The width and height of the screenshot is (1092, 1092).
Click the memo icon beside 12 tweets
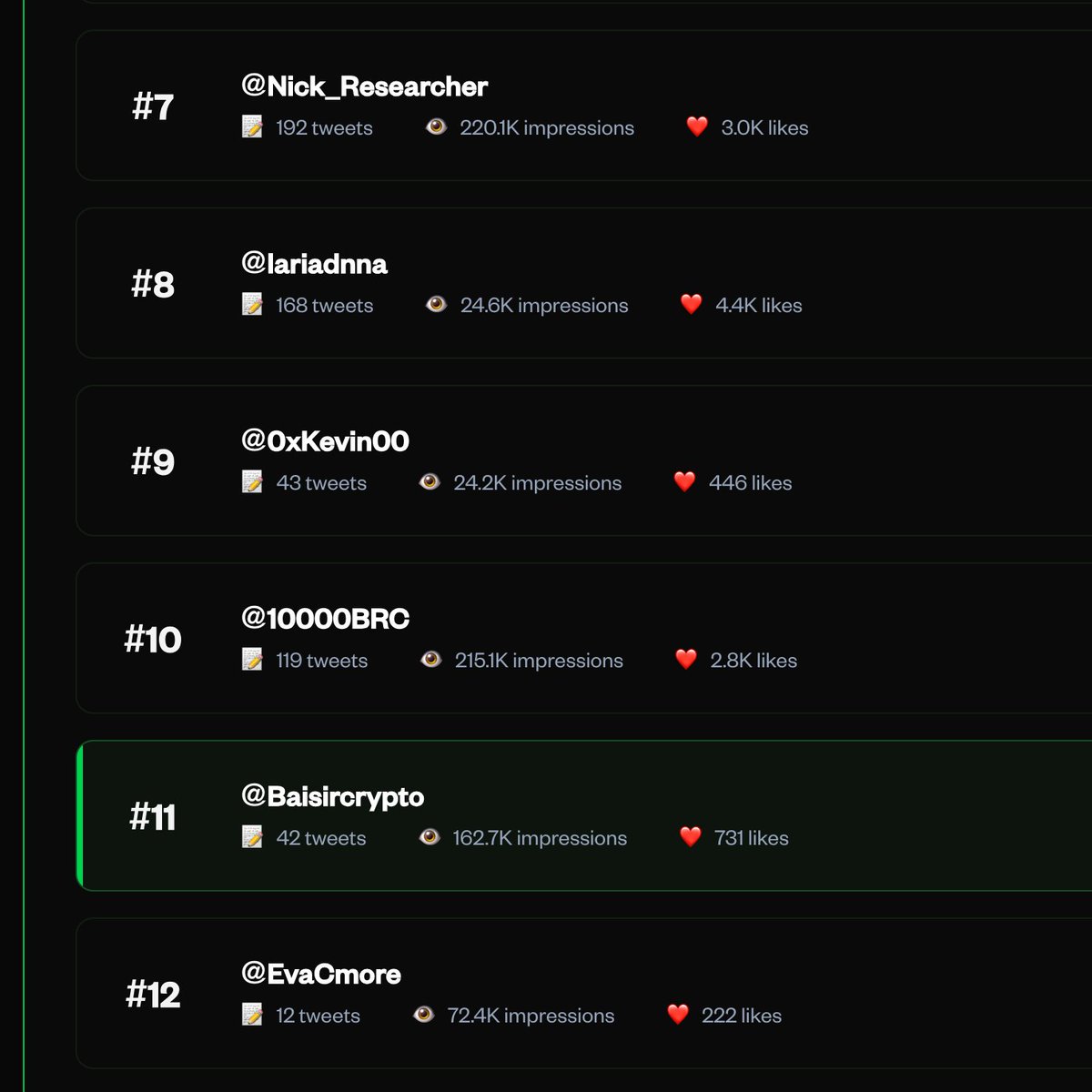point(252,1015)
